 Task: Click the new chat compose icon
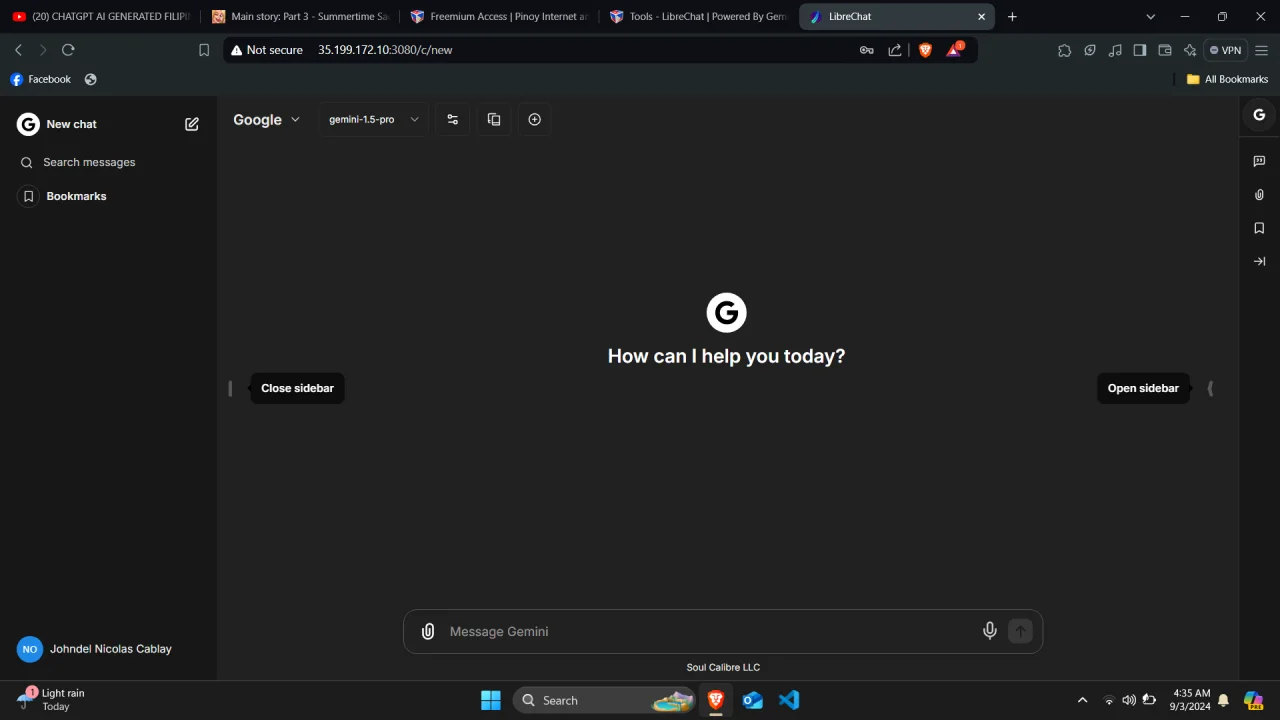tap(192, 124)
